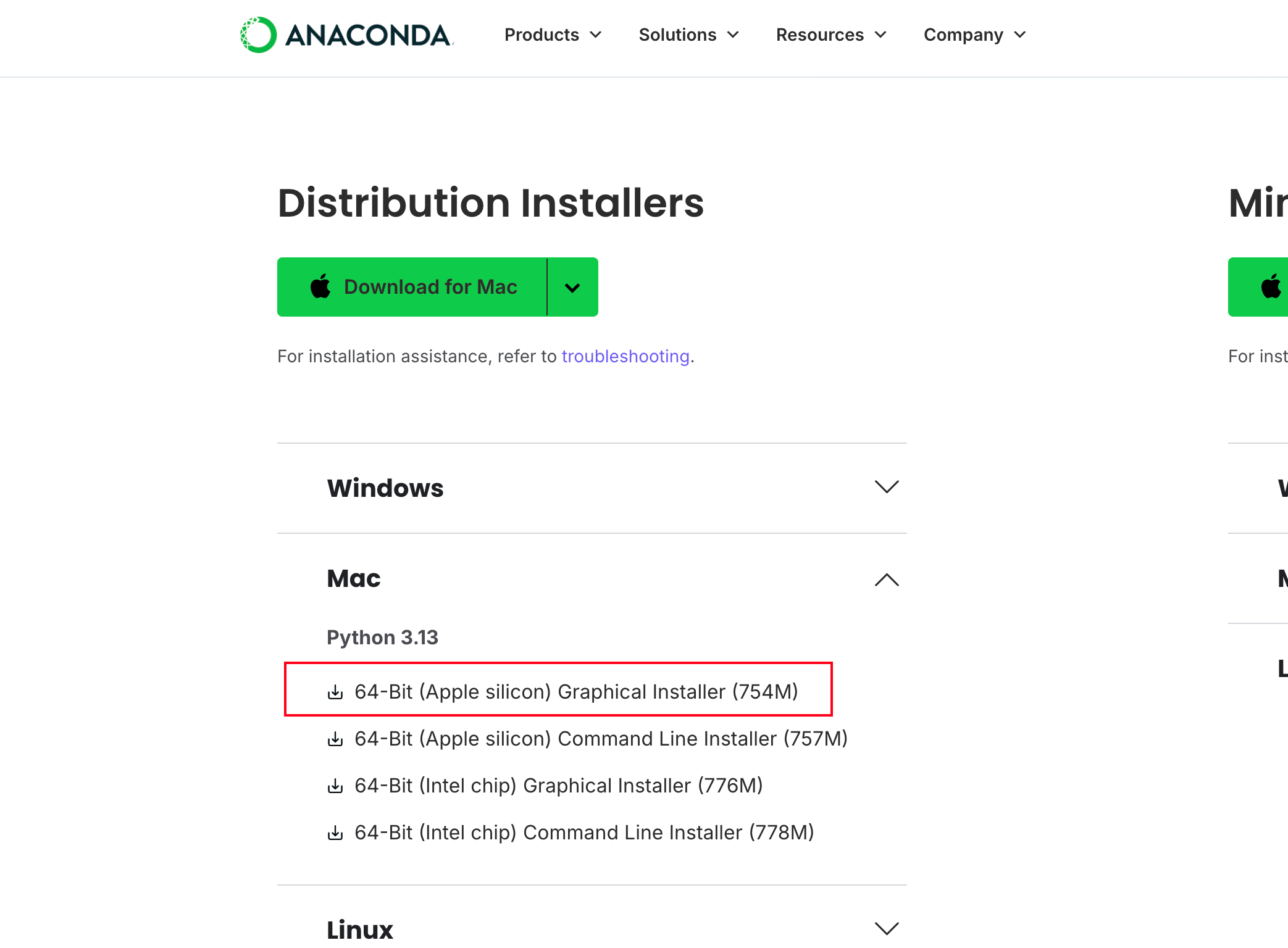Open the Company menu
The width and height of the screenshot is (1288, 948).
tap(974, 35)
